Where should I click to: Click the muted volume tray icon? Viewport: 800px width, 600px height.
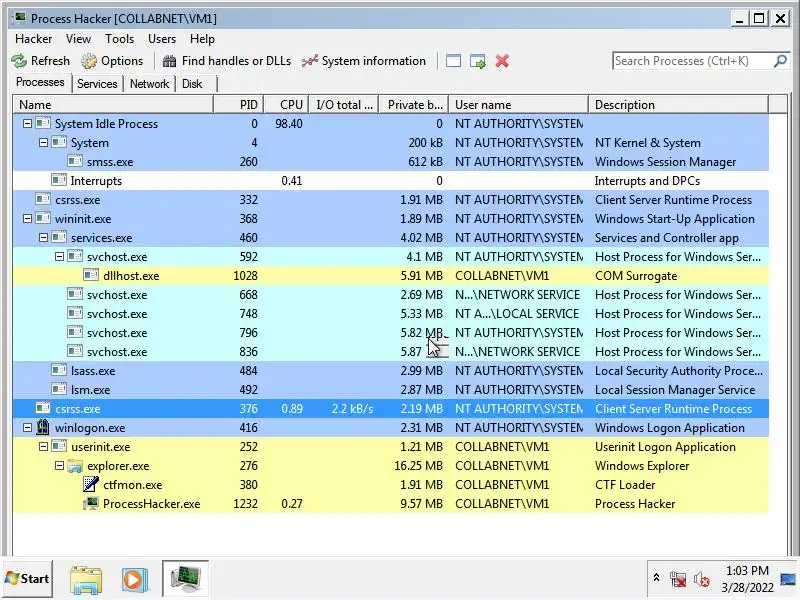[x=702, y=580]
